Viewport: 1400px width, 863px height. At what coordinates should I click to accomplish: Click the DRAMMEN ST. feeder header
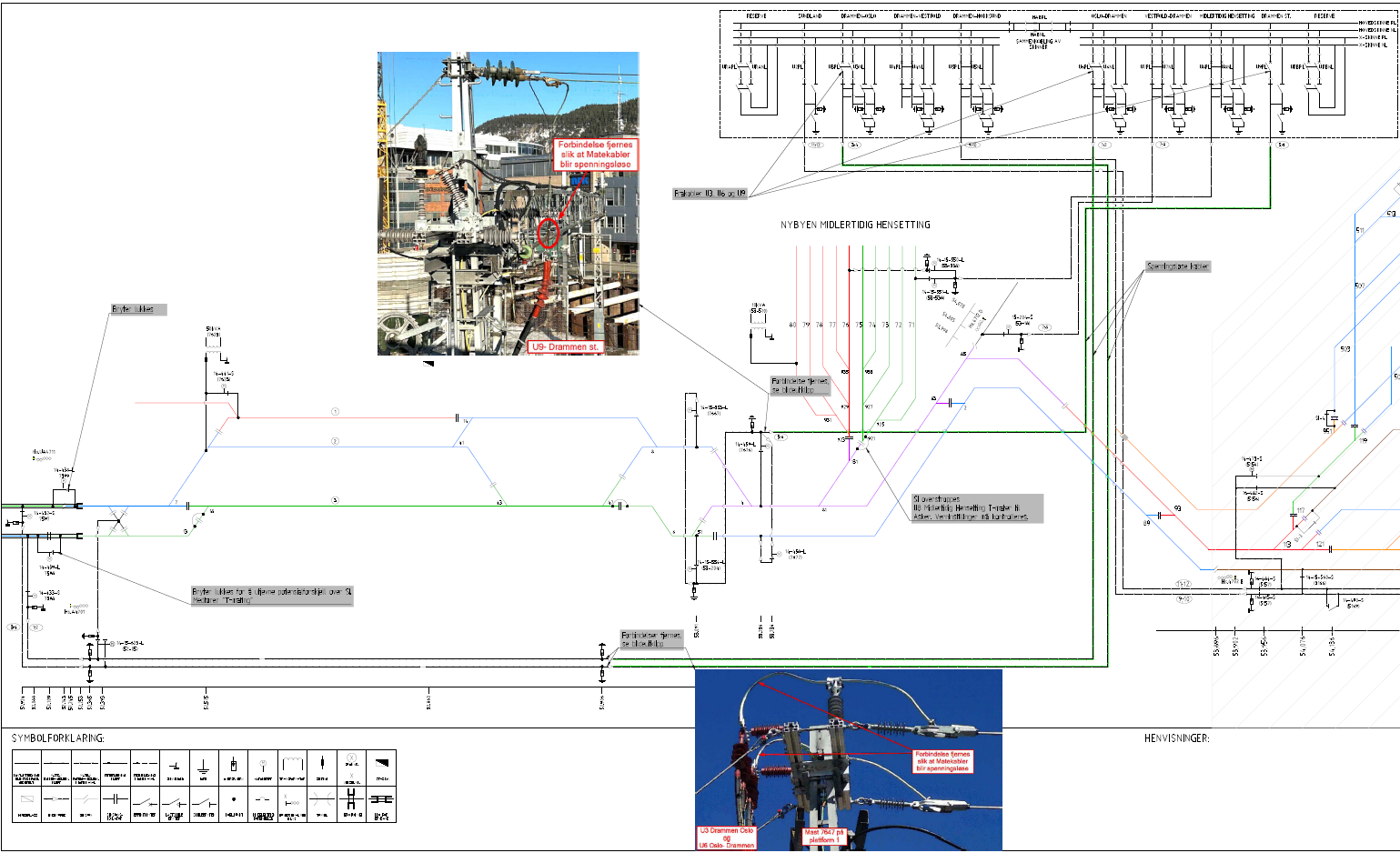(1276, 15)
